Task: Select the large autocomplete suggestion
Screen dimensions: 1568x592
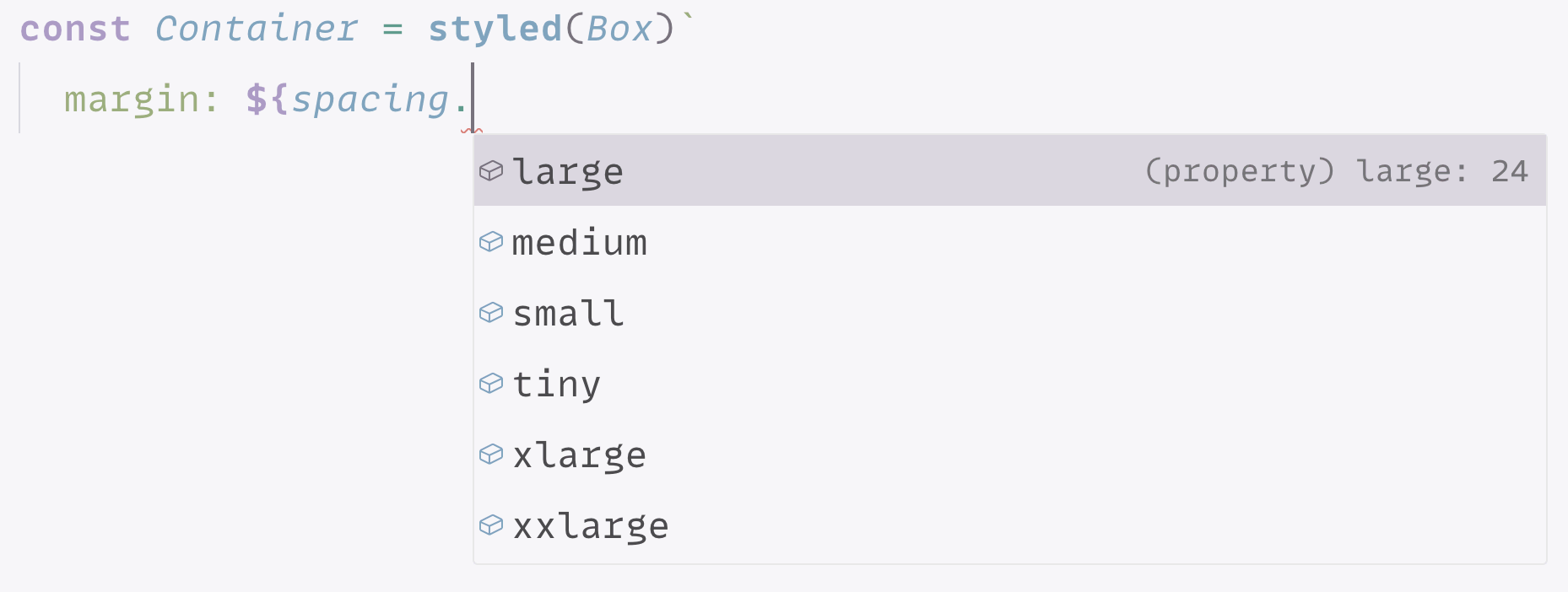Action: [569, 171]
